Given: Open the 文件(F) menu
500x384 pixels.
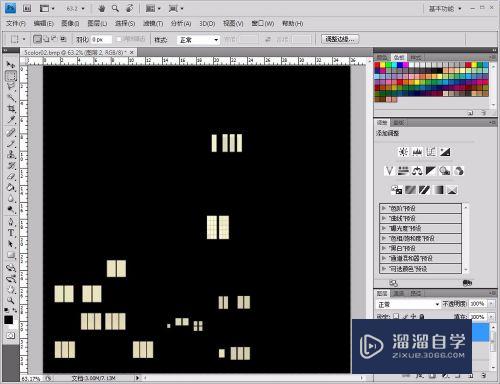Looking at the screenshot, I should click(16, 23).
